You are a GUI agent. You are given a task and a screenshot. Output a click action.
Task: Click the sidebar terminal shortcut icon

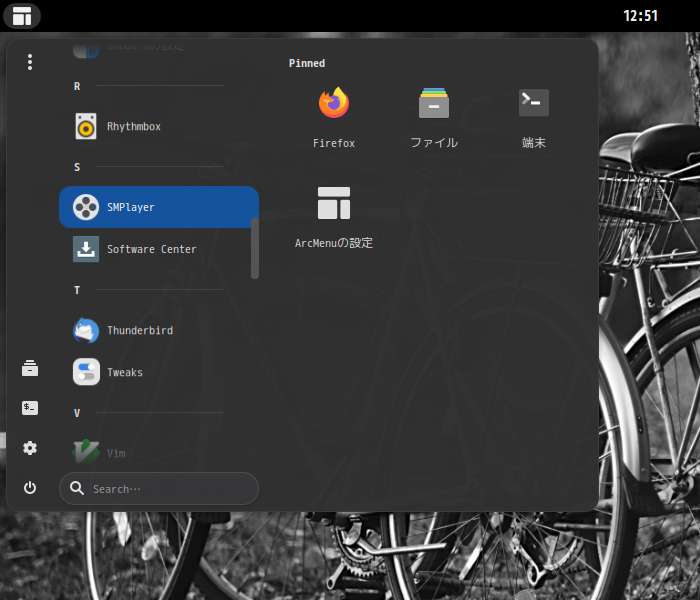tap(30, 408)
